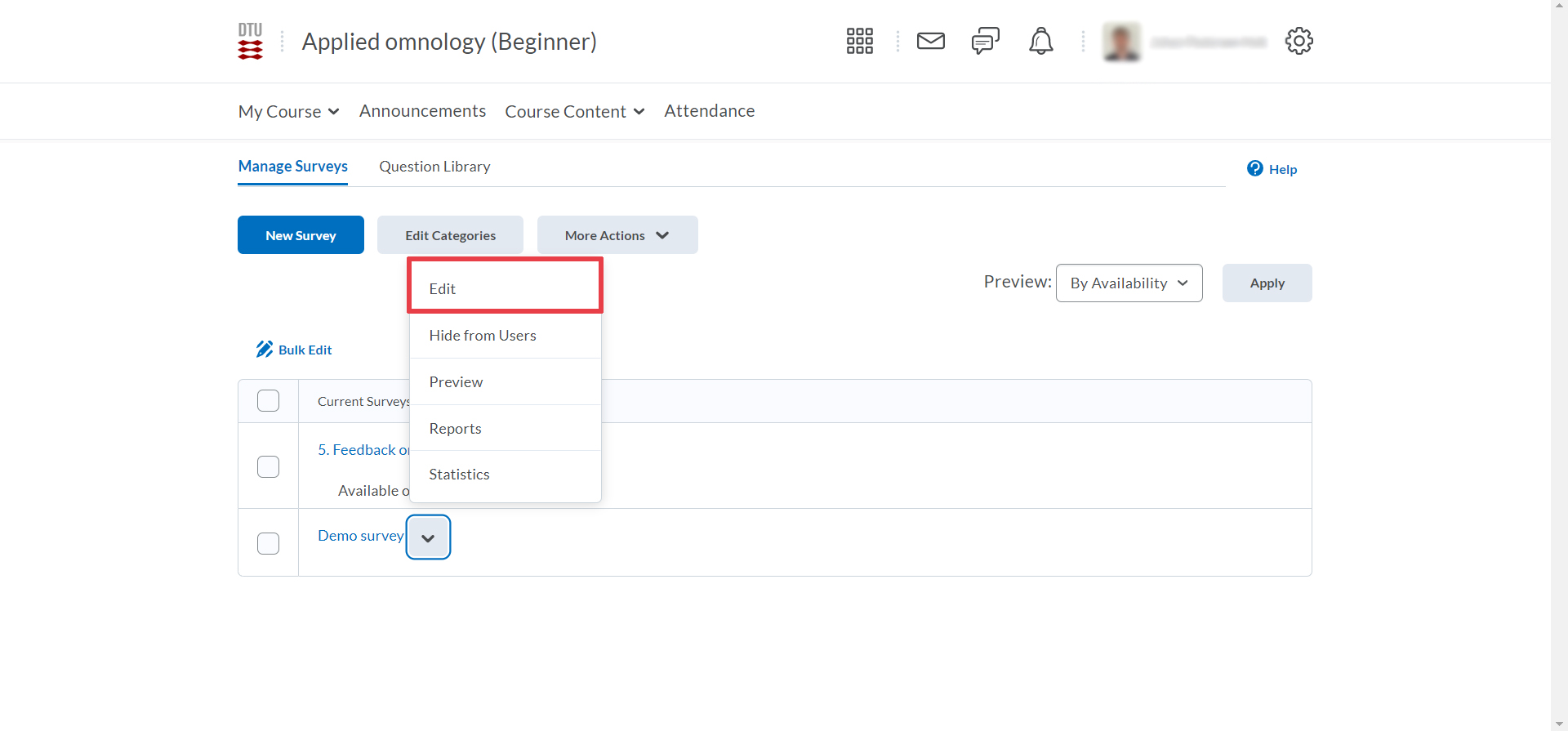Open the course selector grid icon

coord(859,41)
